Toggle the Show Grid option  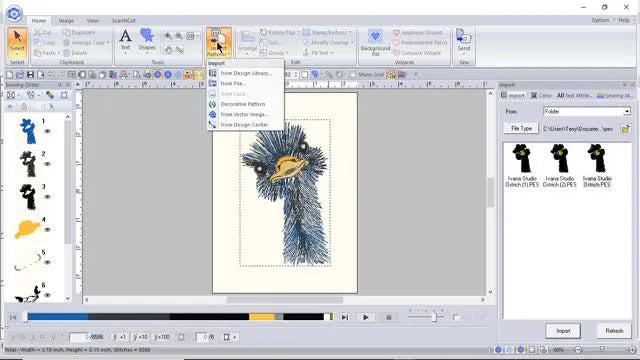pos(367,75)
